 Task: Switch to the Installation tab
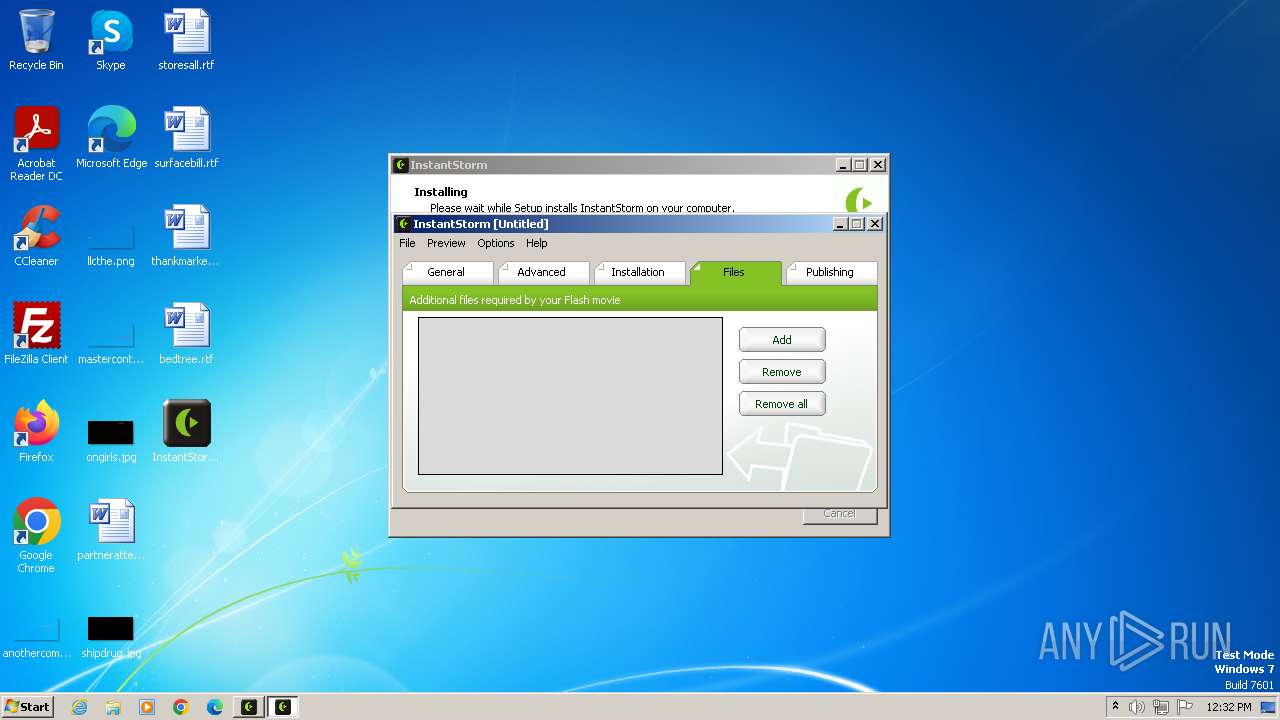(x=638, y=272)
